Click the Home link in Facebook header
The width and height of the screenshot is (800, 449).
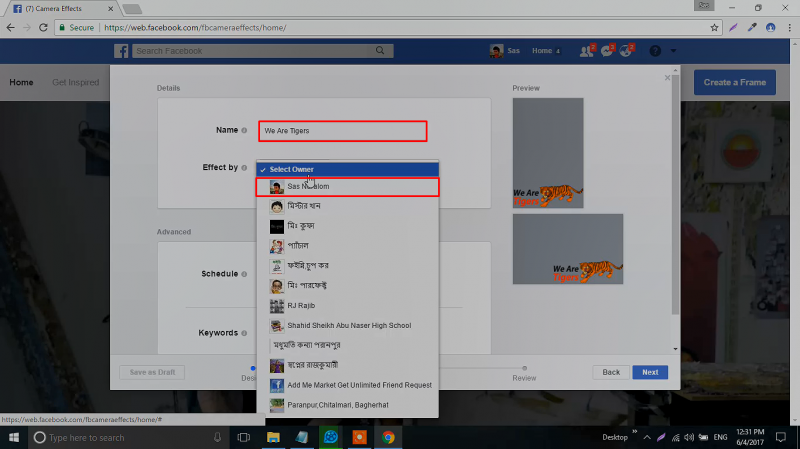[x=542, y=51]
